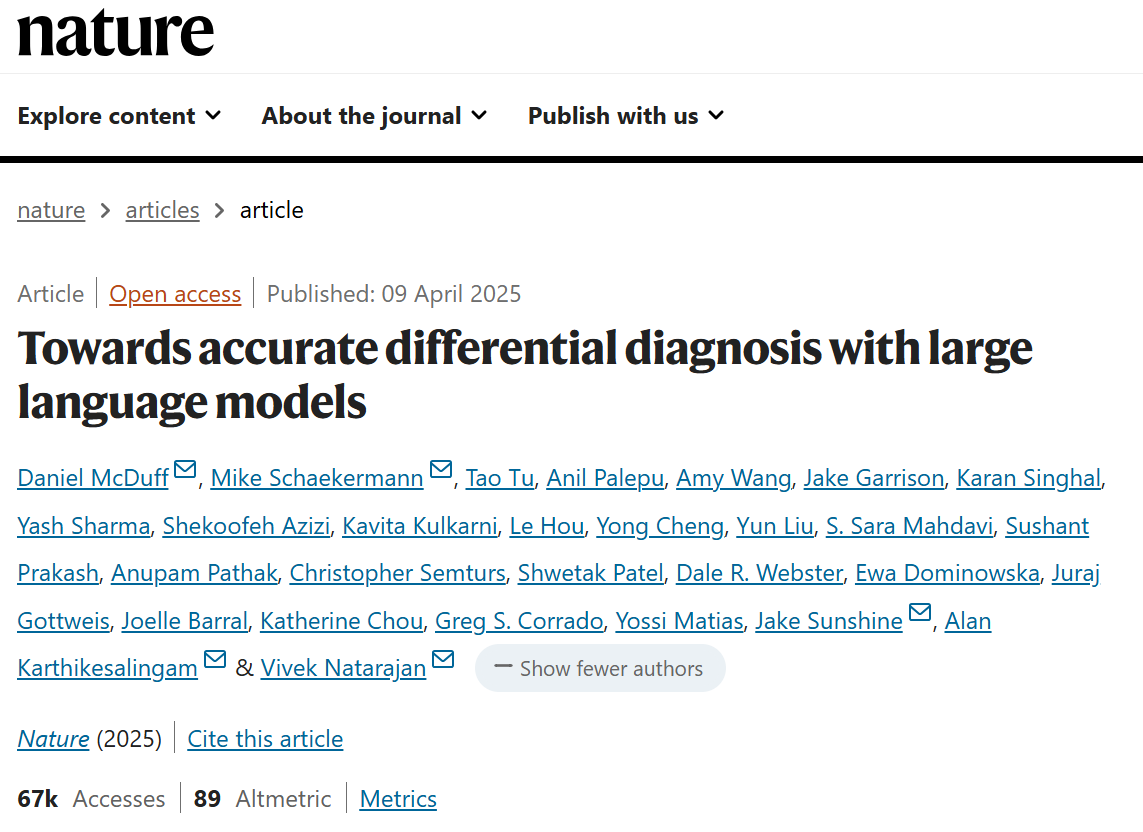Open the Nature journal italic link
The image size is (1143, 832).
click(x=53, y=739)
